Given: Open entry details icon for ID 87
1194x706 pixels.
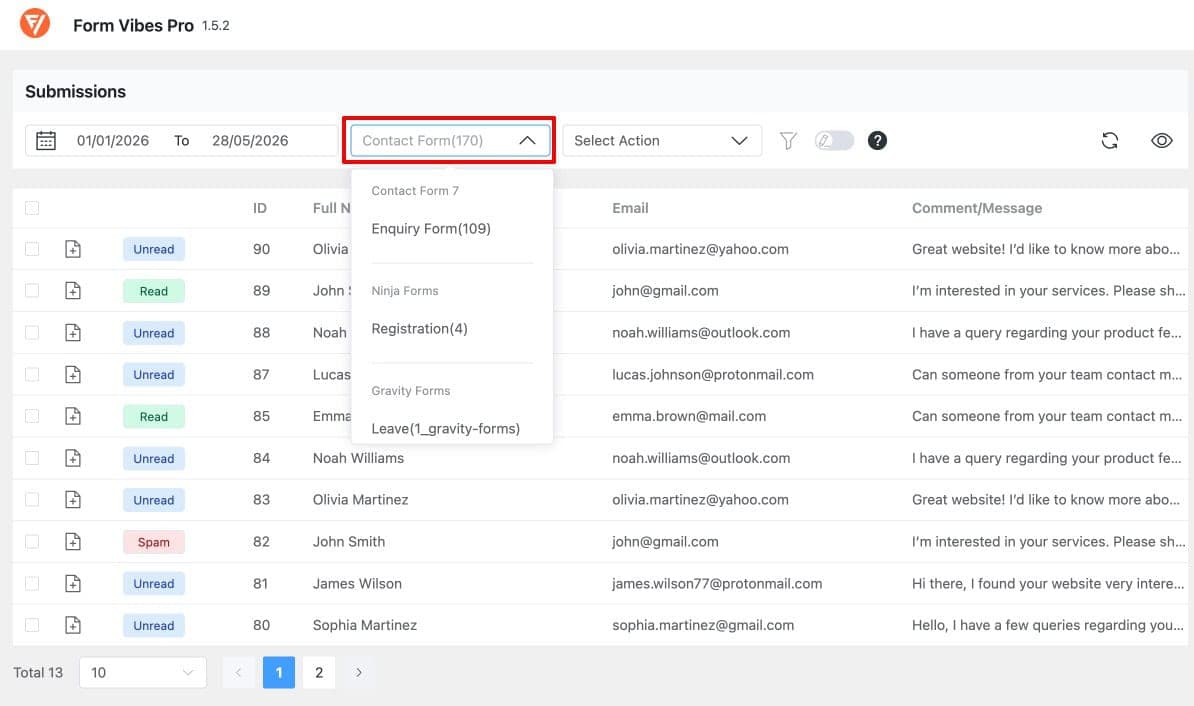Looking at the screenshot, I should coord(72,375).
